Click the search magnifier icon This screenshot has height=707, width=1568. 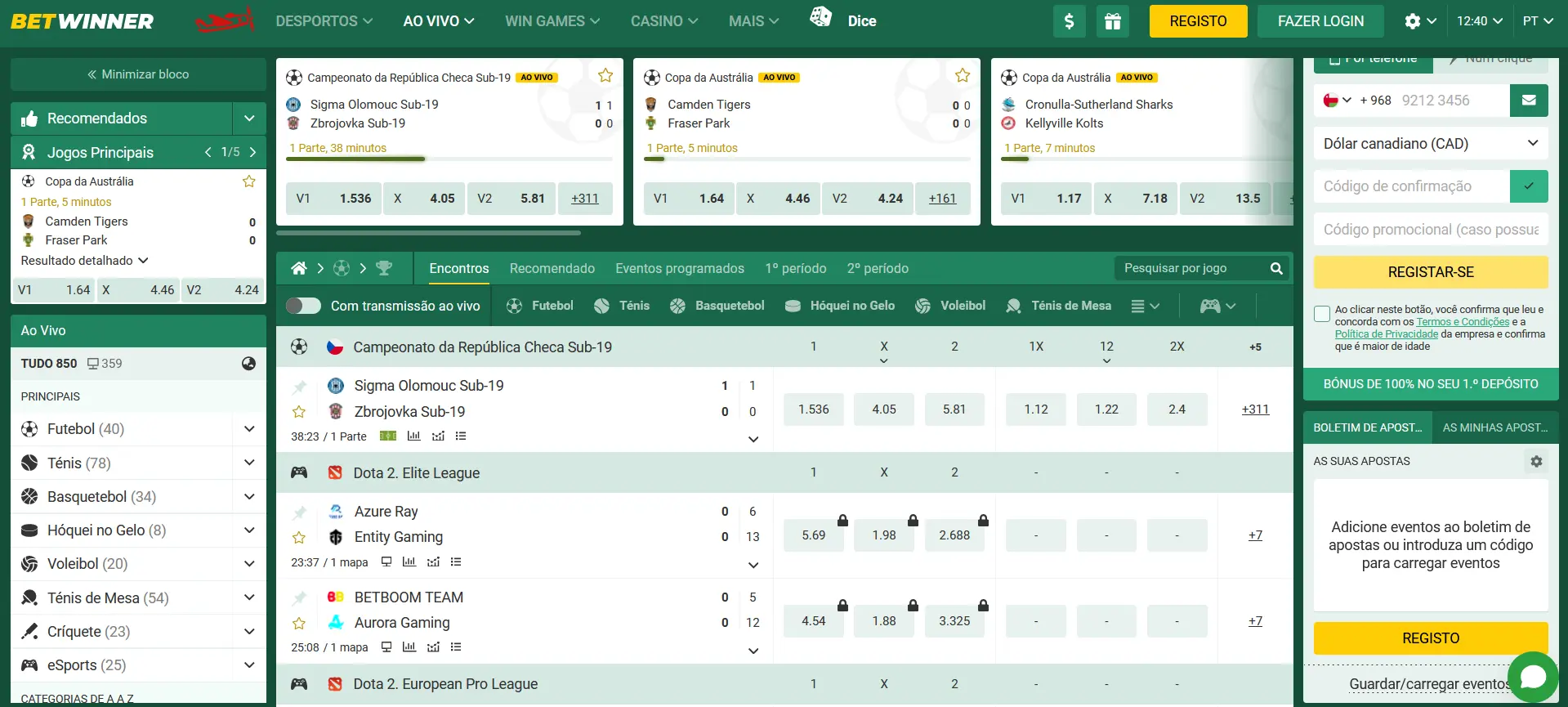(x=1276, y=268)
